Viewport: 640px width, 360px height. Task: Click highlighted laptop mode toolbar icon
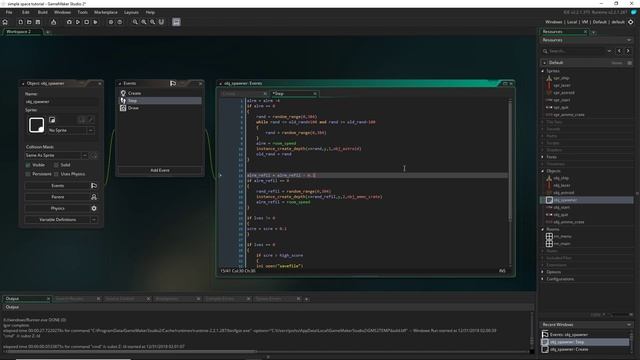coord(176,22)
